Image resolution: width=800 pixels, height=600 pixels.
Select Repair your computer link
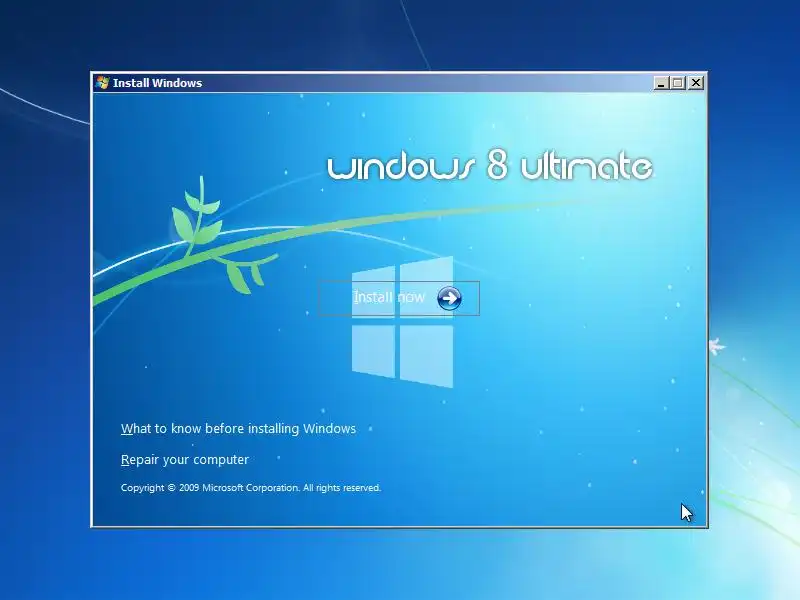185,460
